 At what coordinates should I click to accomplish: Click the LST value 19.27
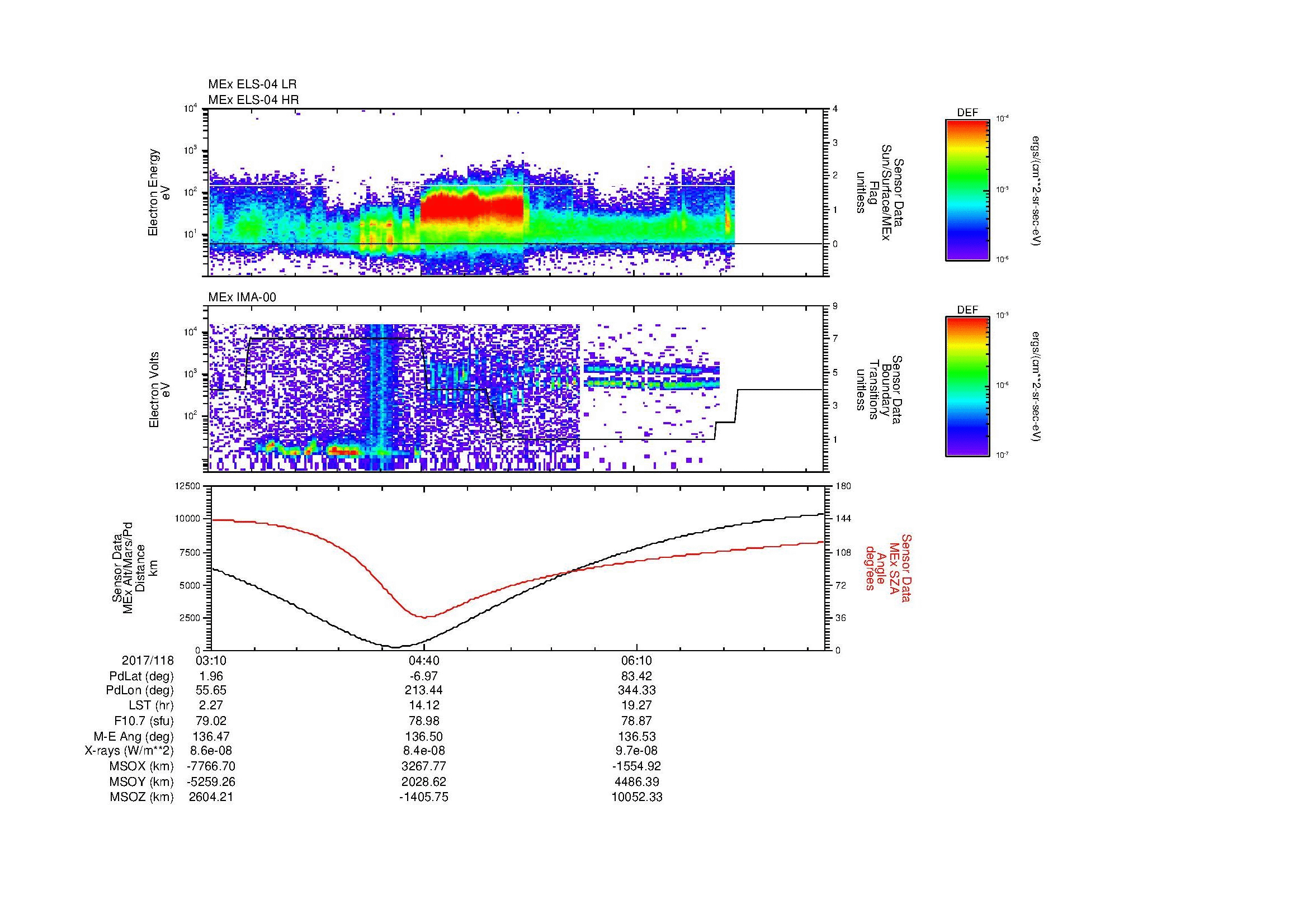(x=637, y=706)
